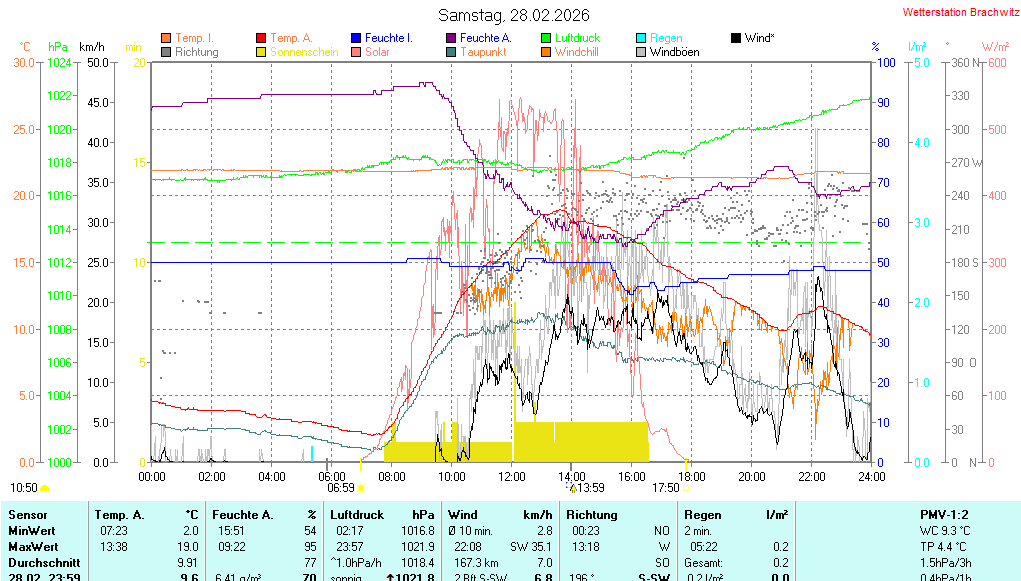The width and height of the screenshot is (1021, 581).
Task: Click the Luftdruck column header in table
Action: point(357,514)
